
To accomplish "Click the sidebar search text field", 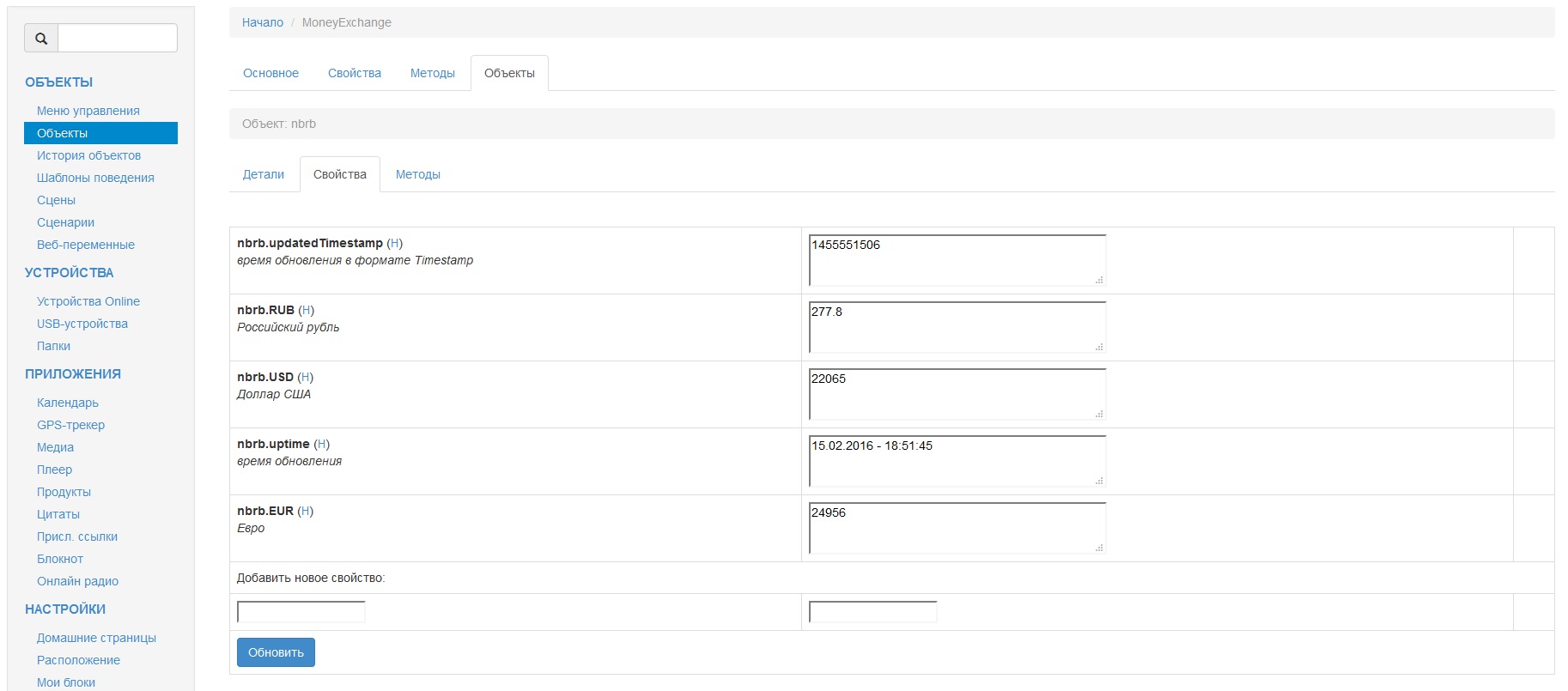I will click(118, 39).
